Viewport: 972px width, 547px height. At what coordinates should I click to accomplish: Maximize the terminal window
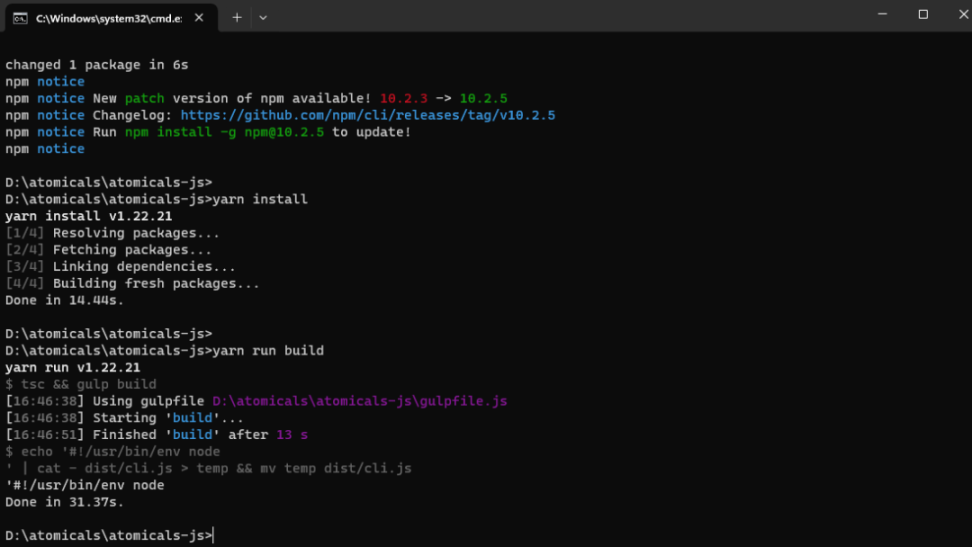(x=923, y=15)
